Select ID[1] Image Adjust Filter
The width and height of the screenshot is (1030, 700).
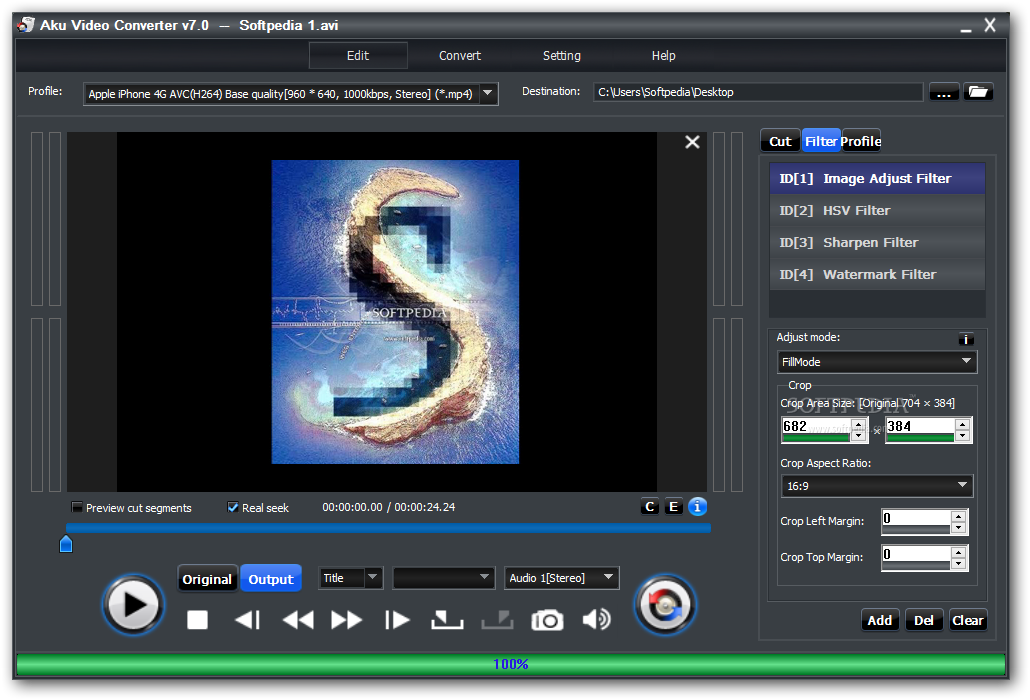(877, 179)
